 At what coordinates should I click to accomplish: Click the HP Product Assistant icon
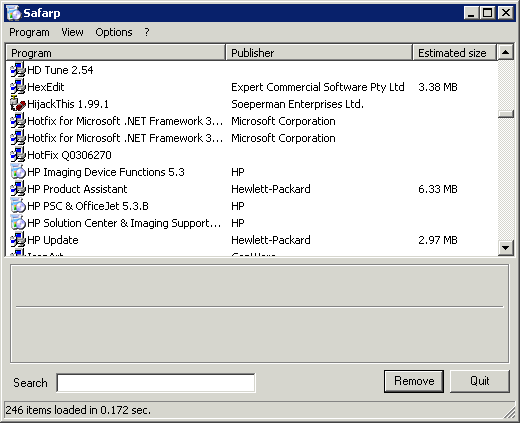coord(18,189)
